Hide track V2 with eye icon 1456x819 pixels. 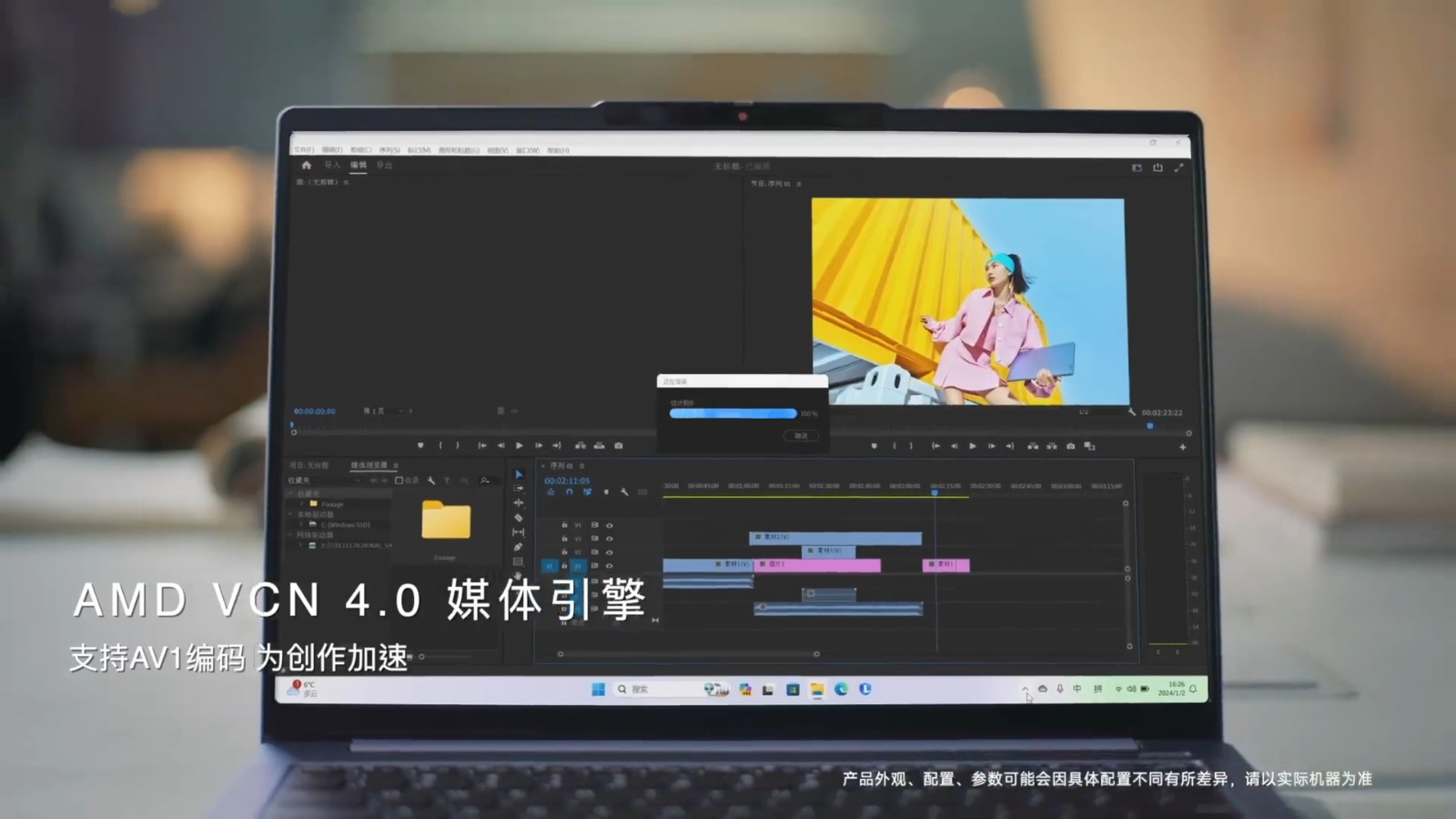(610, 552)
